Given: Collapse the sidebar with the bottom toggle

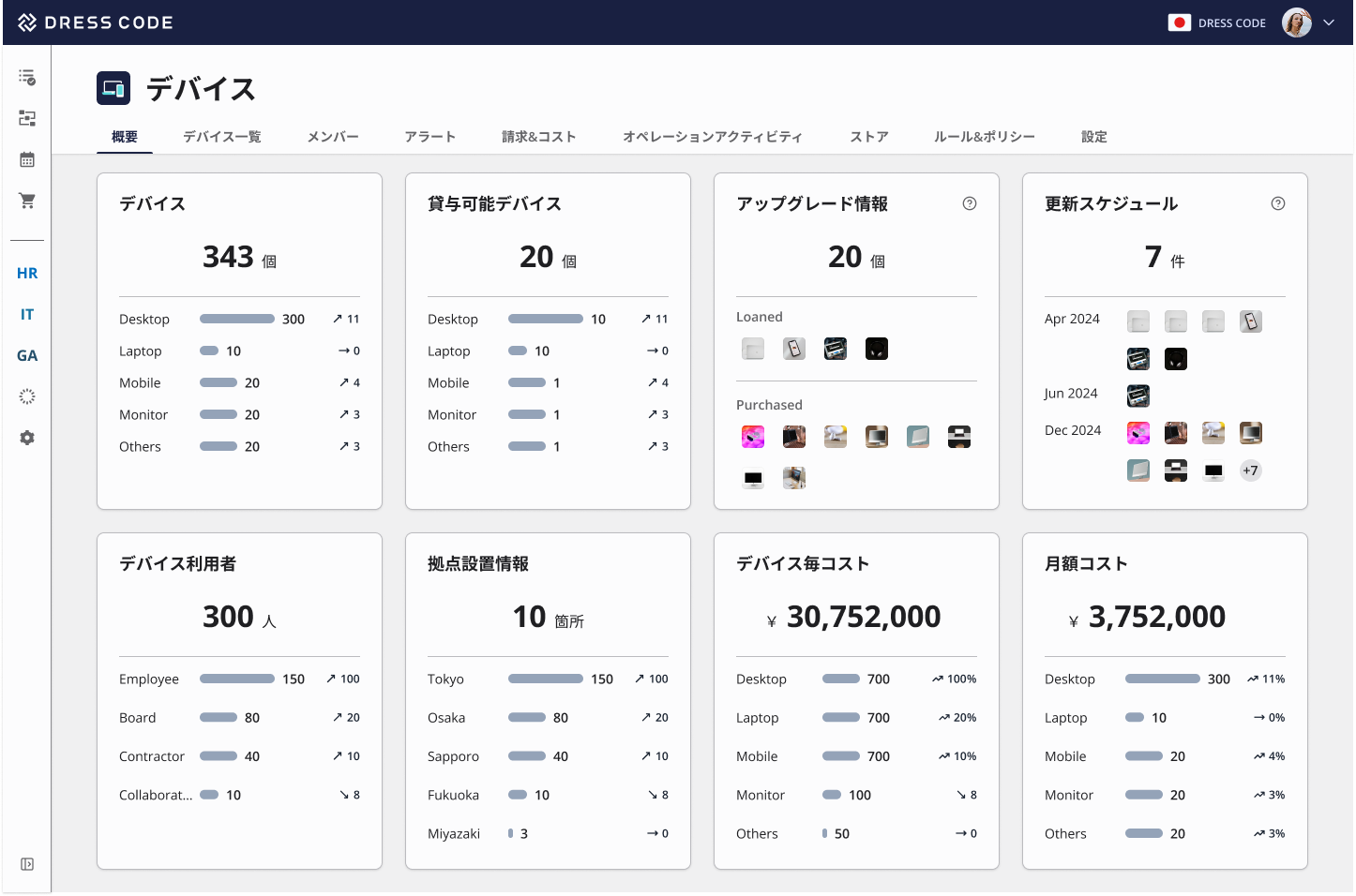Looking at the screenshot, I should coord(27,864).
